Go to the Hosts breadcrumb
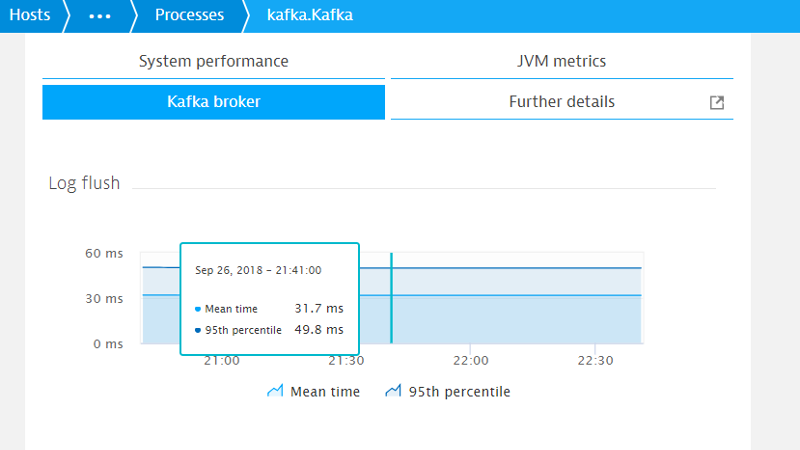 (x=29, y=16)
